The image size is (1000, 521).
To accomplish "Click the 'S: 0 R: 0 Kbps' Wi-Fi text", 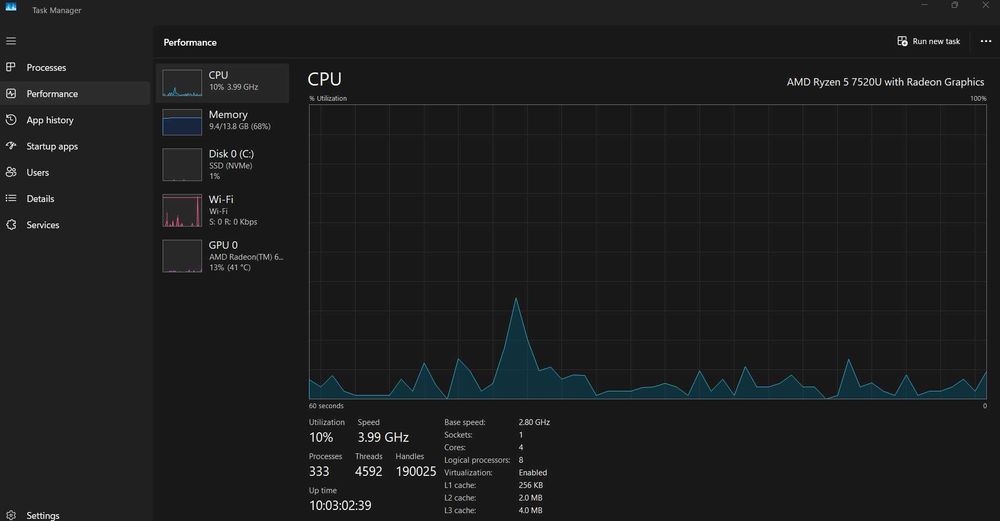I will click(233, 222).
